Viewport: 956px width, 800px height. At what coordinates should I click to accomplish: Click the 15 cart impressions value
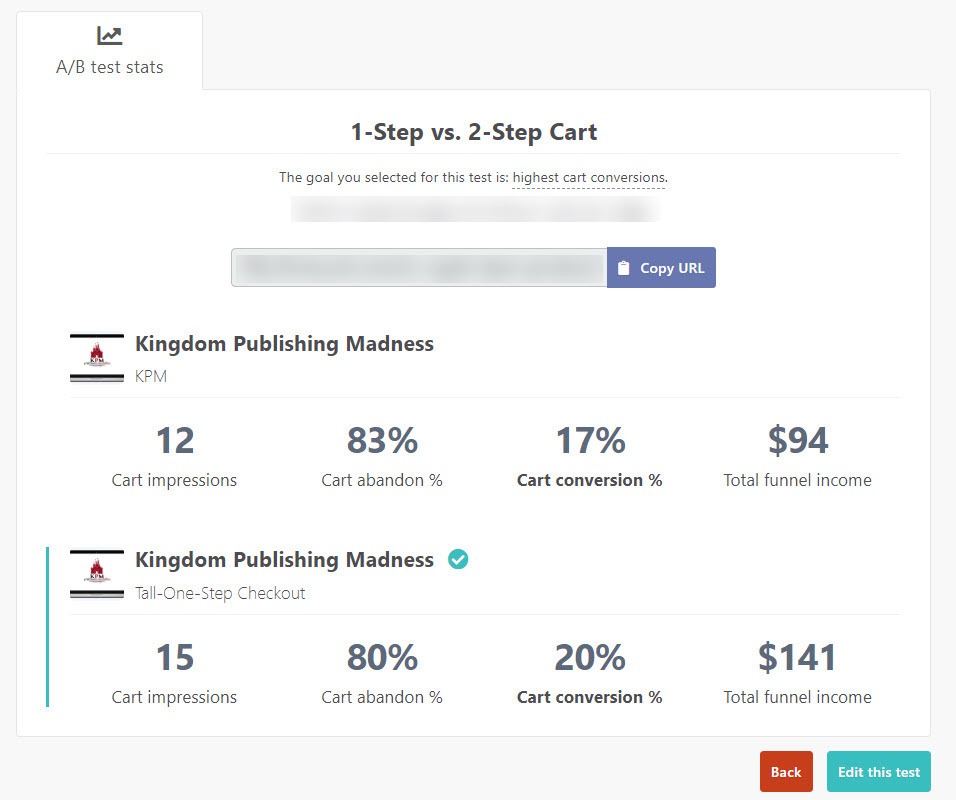click(175, 657)
